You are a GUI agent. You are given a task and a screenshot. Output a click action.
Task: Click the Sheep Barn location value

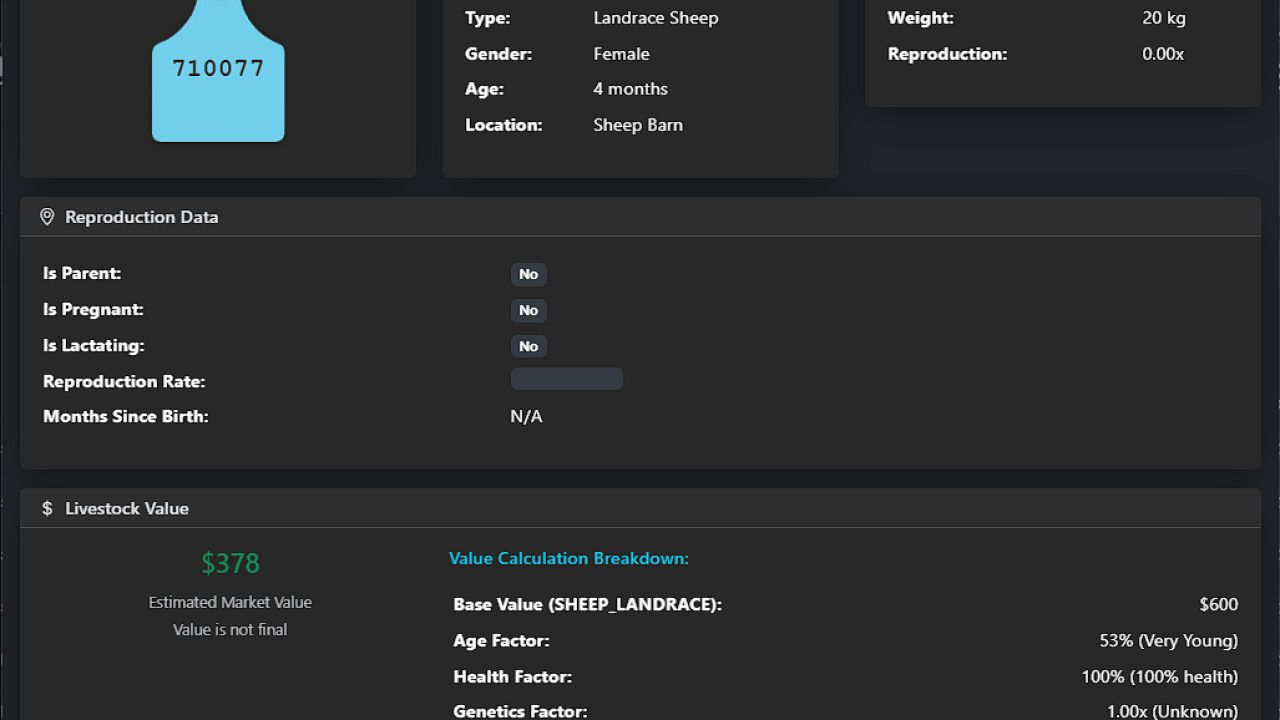point(637,125)
